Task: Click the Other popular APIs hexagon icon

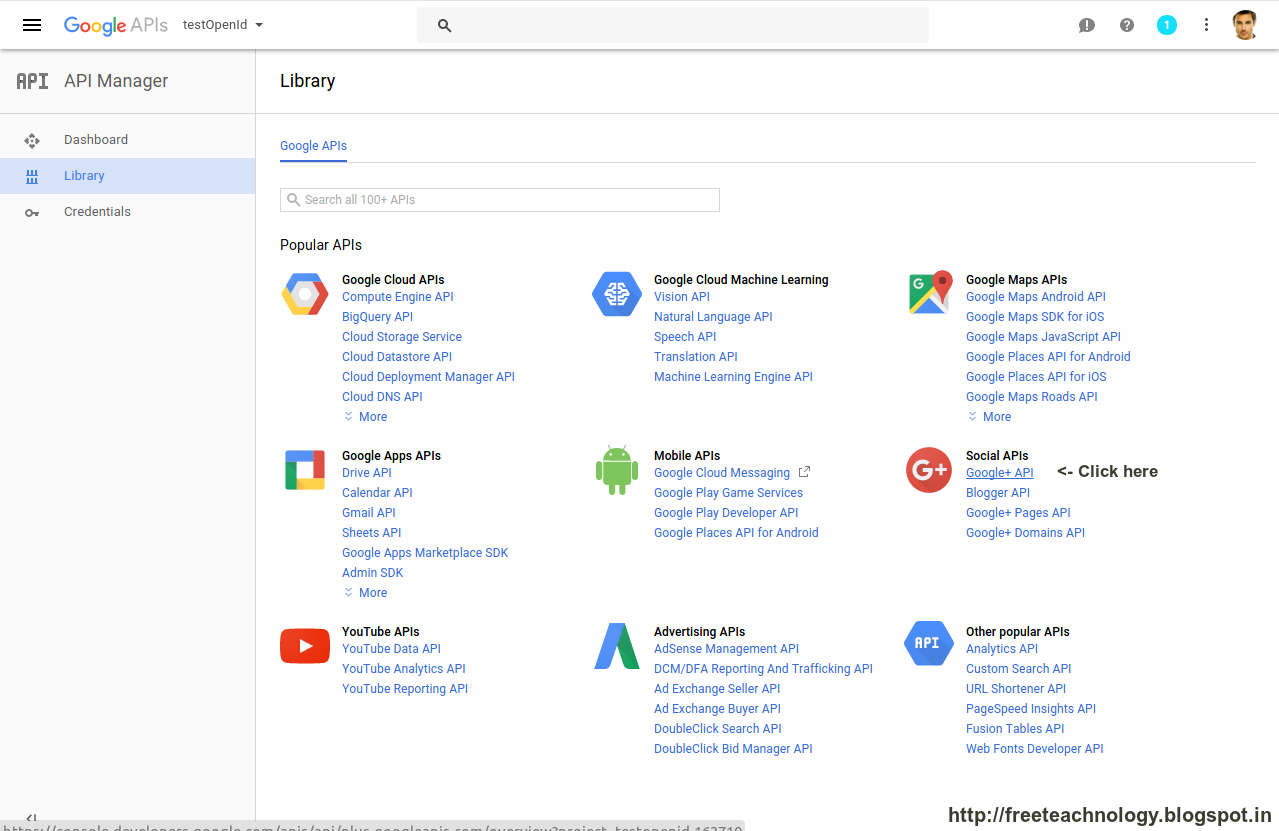Action: [x=928, y=643]
